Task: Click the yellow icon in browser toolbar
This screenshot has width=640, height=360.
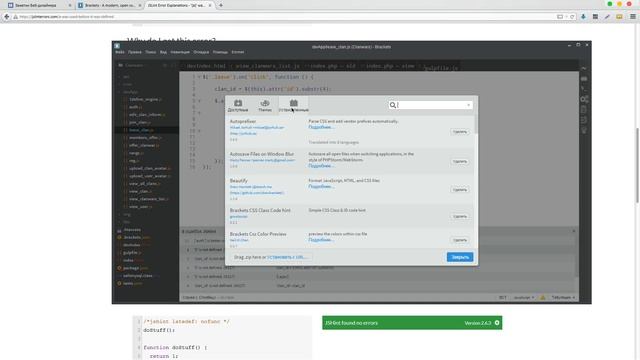Action: [619, 17]
